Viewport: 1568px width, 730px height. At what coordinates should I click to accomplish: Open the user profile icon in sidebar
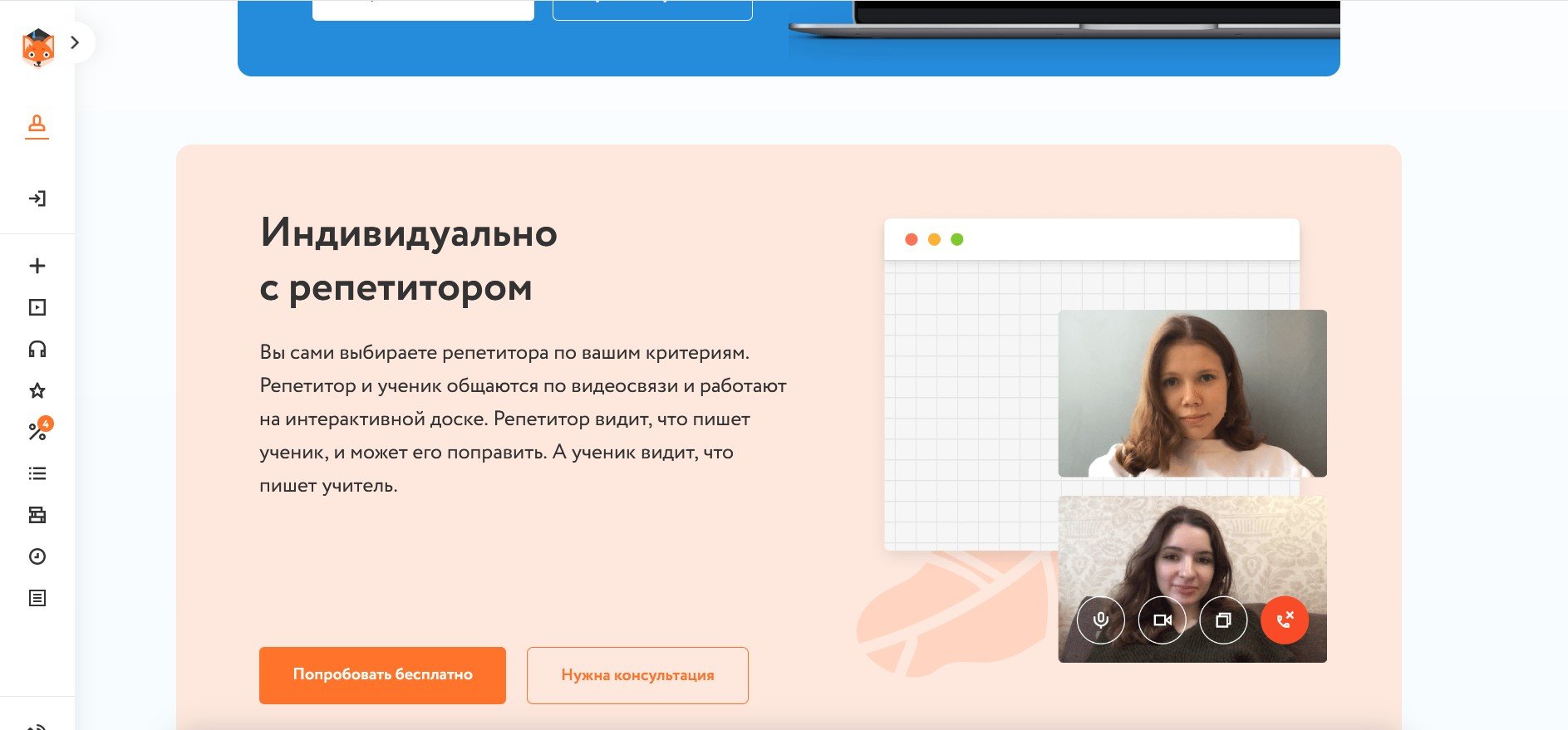pyautogui.click(x=37, y=125)
